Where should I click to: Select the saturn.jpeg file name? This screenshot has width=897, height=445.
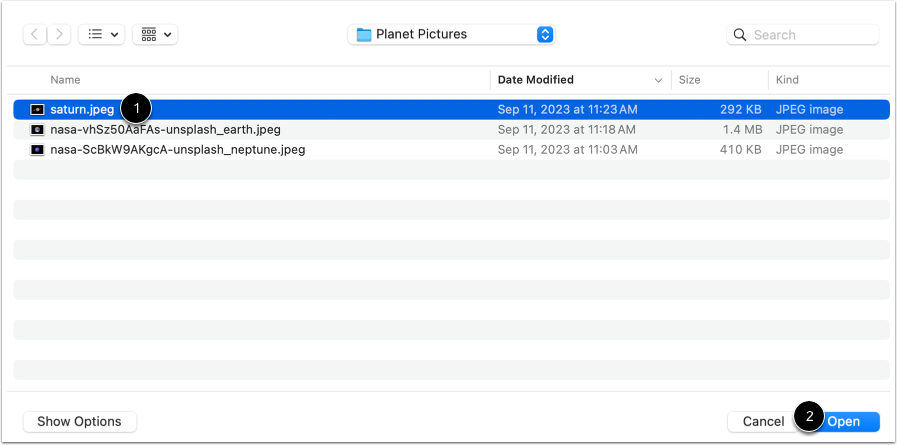click(x=82, y=109)
